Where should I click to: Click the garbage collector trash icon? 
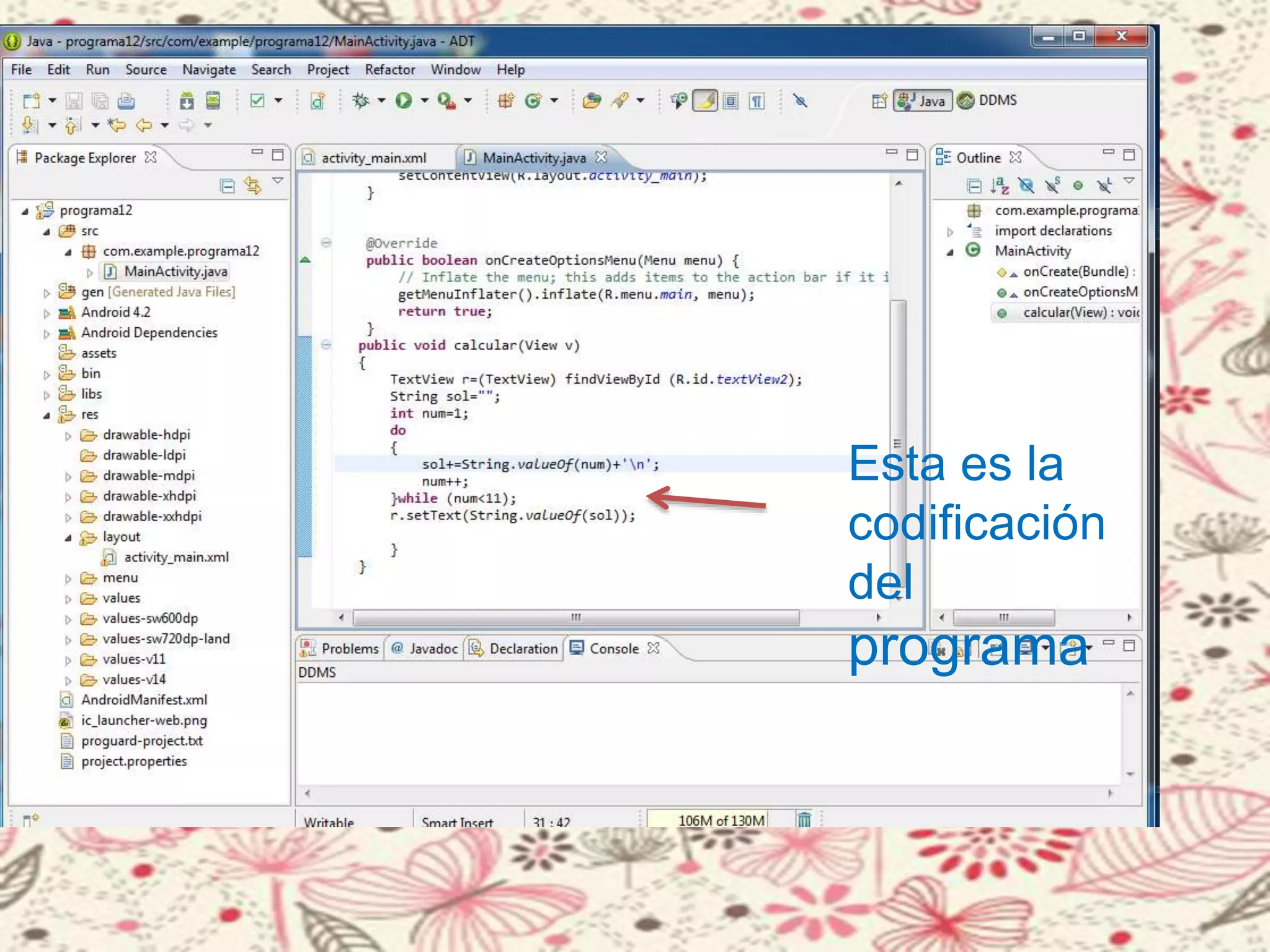[804, 819]
